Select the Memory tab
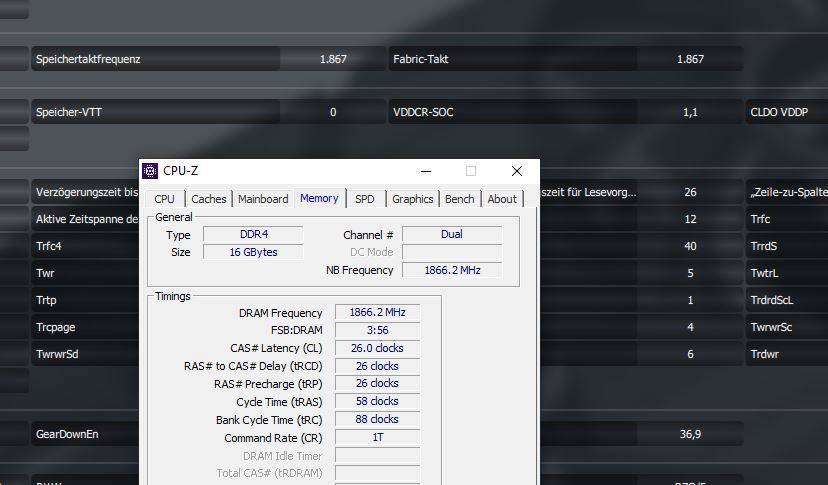 (x=319, y=198)
